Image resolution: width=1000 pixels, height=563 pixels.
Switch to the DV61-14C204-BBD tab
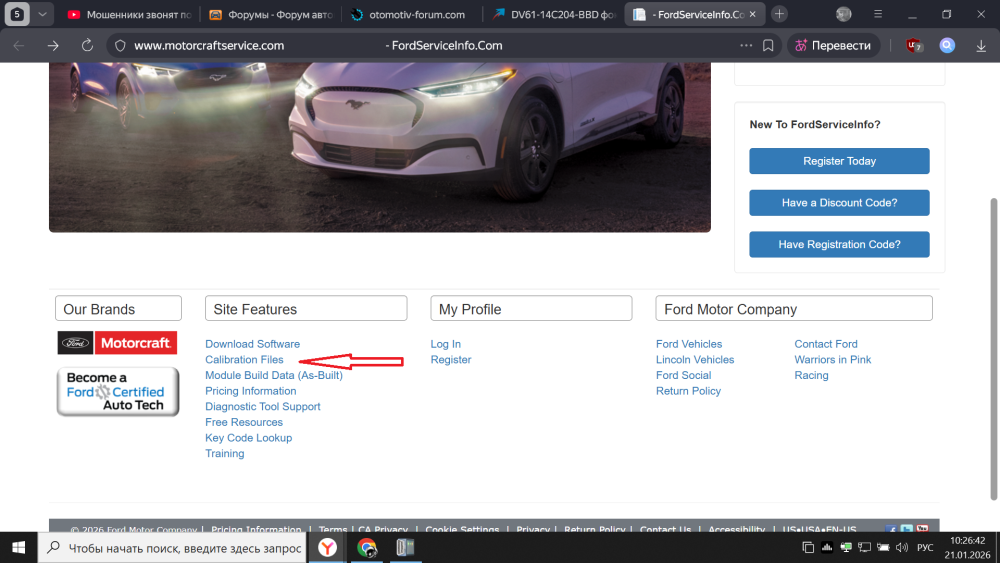(554, 14)
